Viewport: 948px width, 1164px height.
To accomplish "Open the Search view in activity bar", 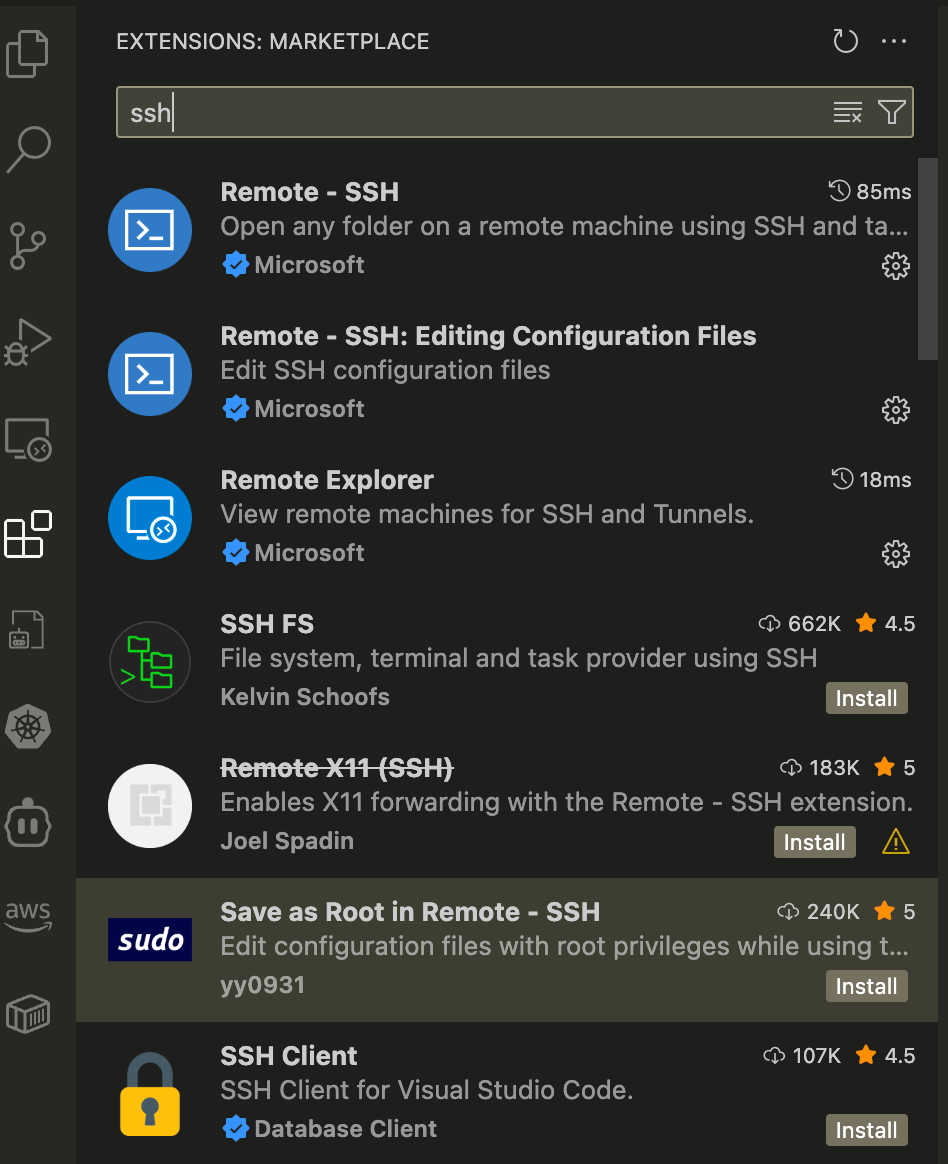I will click(29, 148).
